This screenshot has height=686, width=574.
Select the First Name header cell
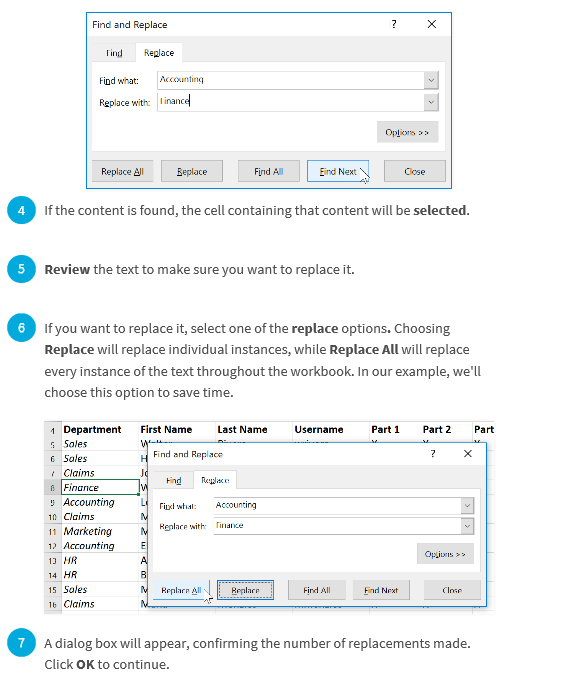(x=177, y=429)
